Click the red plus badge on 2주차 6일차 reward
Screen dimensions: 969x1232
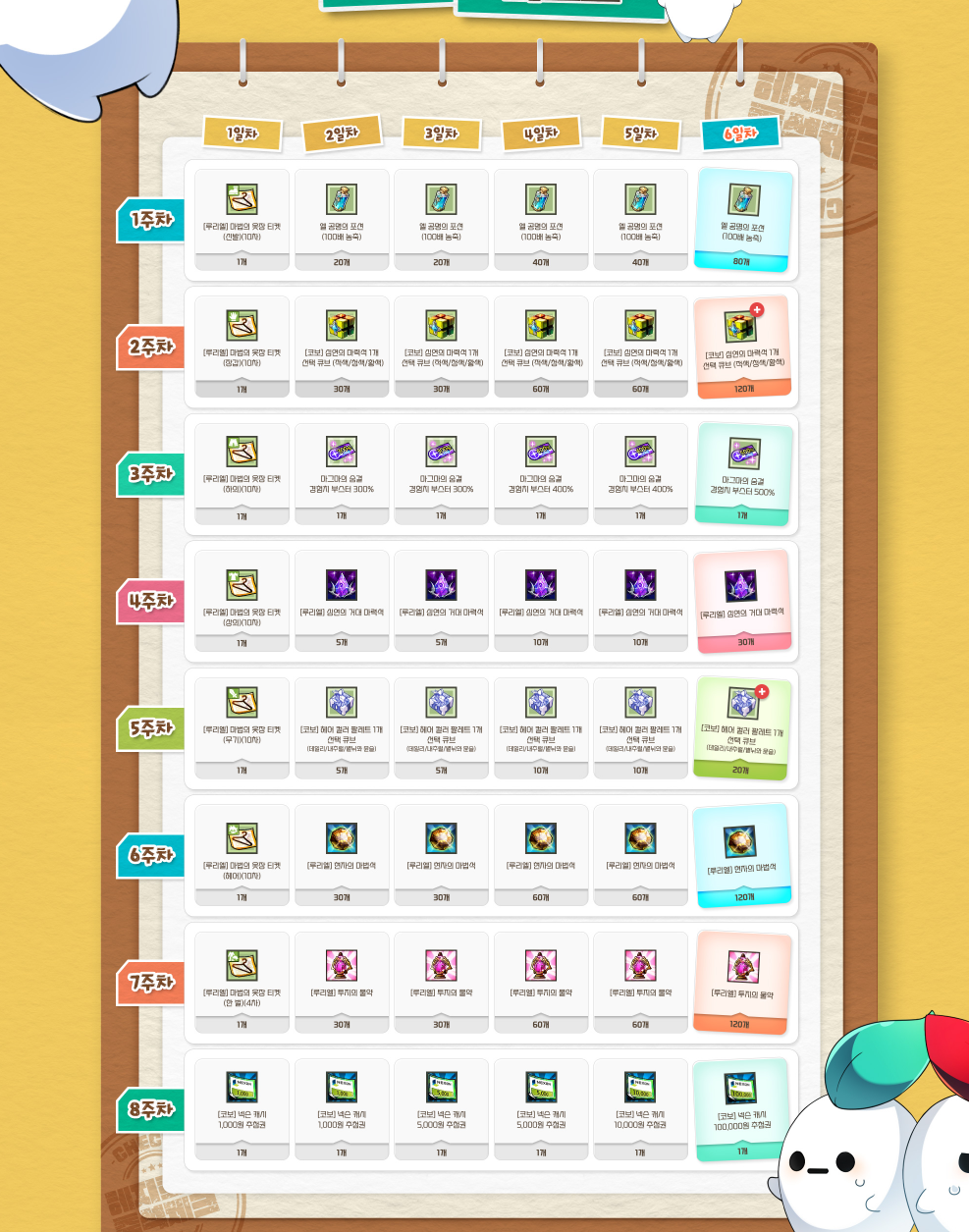coord(757,309)
